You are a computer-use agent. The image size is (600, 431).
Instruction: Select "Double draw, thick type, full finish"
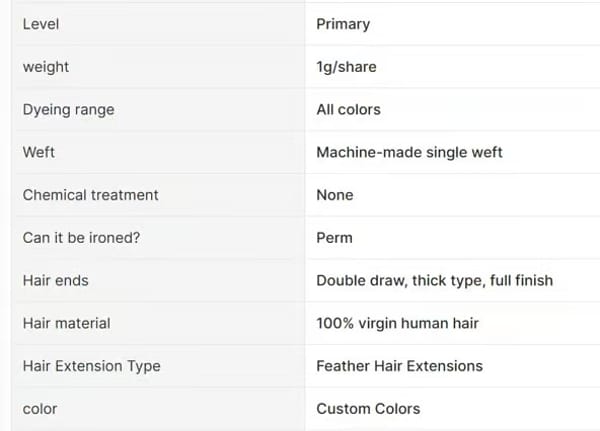click(434, 281)
